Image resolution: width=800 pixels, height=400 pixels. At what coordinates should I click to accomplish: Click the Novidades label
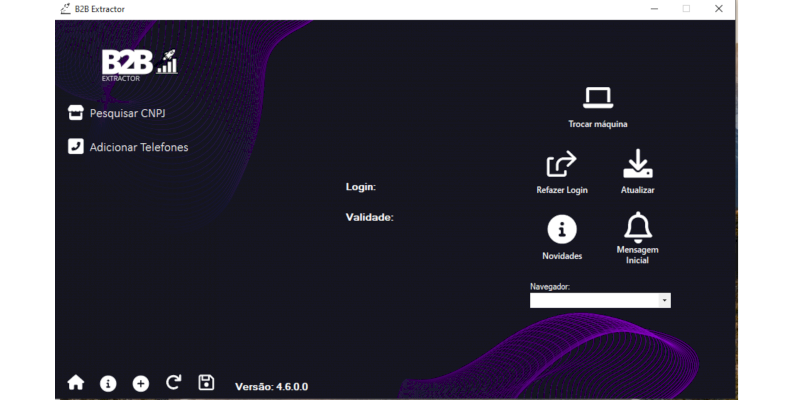[562, 256]
